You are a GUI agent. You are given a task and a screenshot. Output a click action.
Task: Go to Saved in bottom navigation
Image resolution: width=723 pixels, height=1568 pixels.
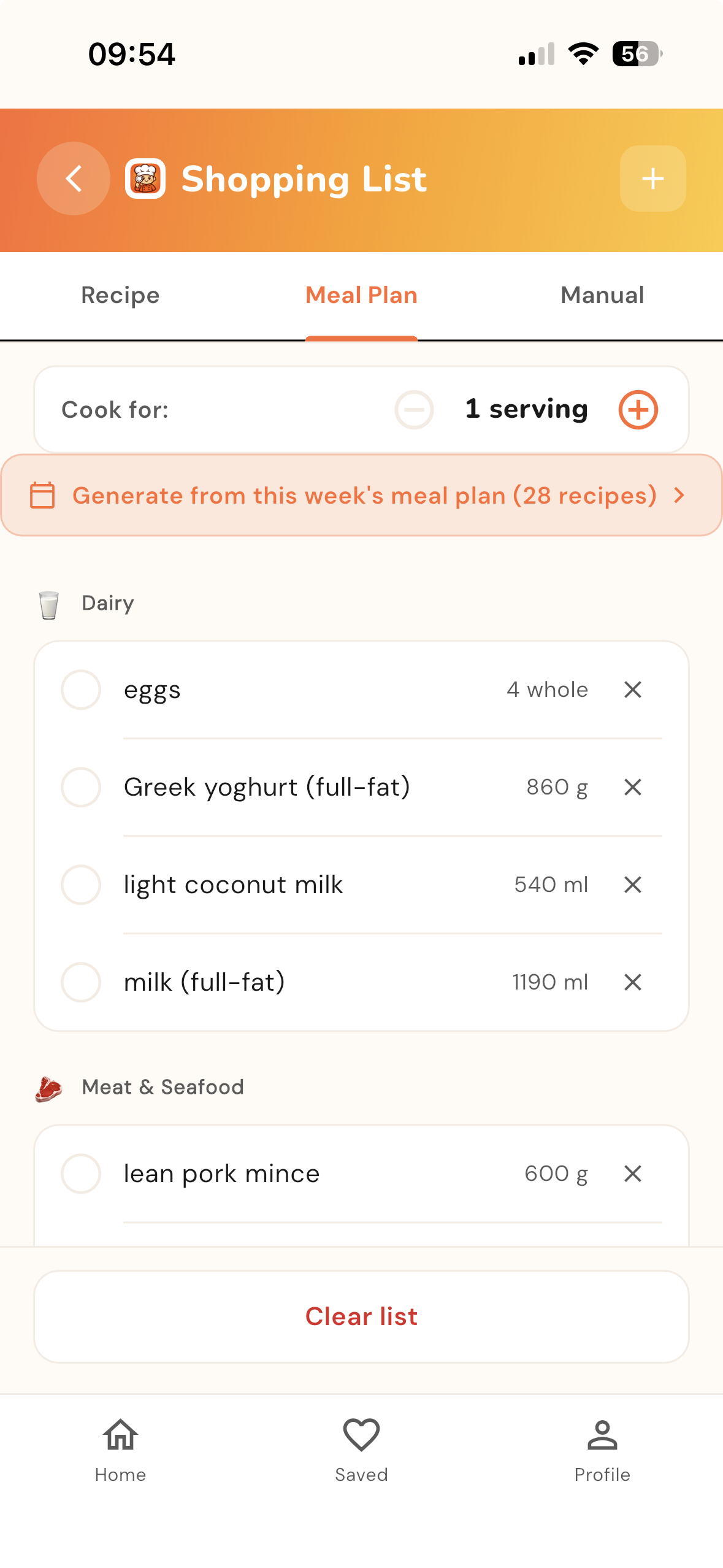(361, 1450)
